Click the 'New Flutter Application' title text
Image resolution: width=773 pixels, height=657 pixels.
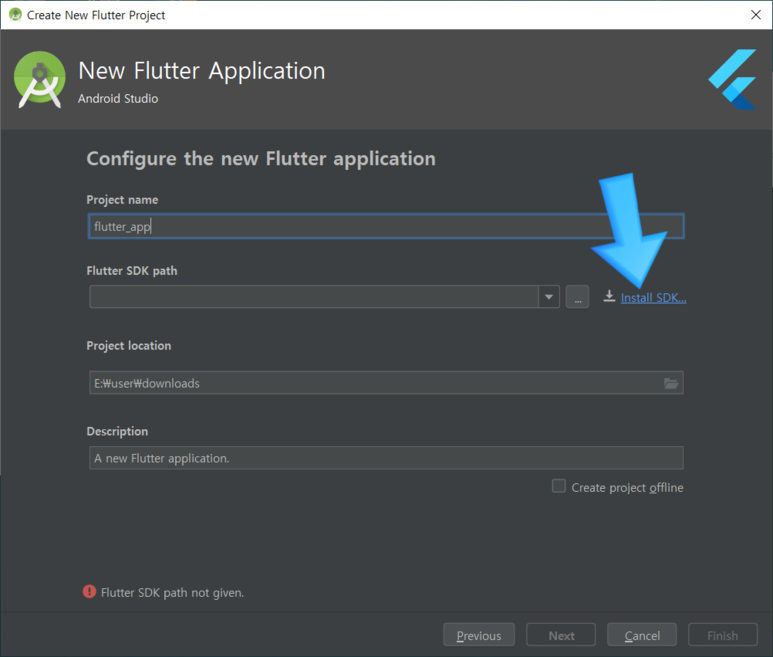tap(202, 71)
